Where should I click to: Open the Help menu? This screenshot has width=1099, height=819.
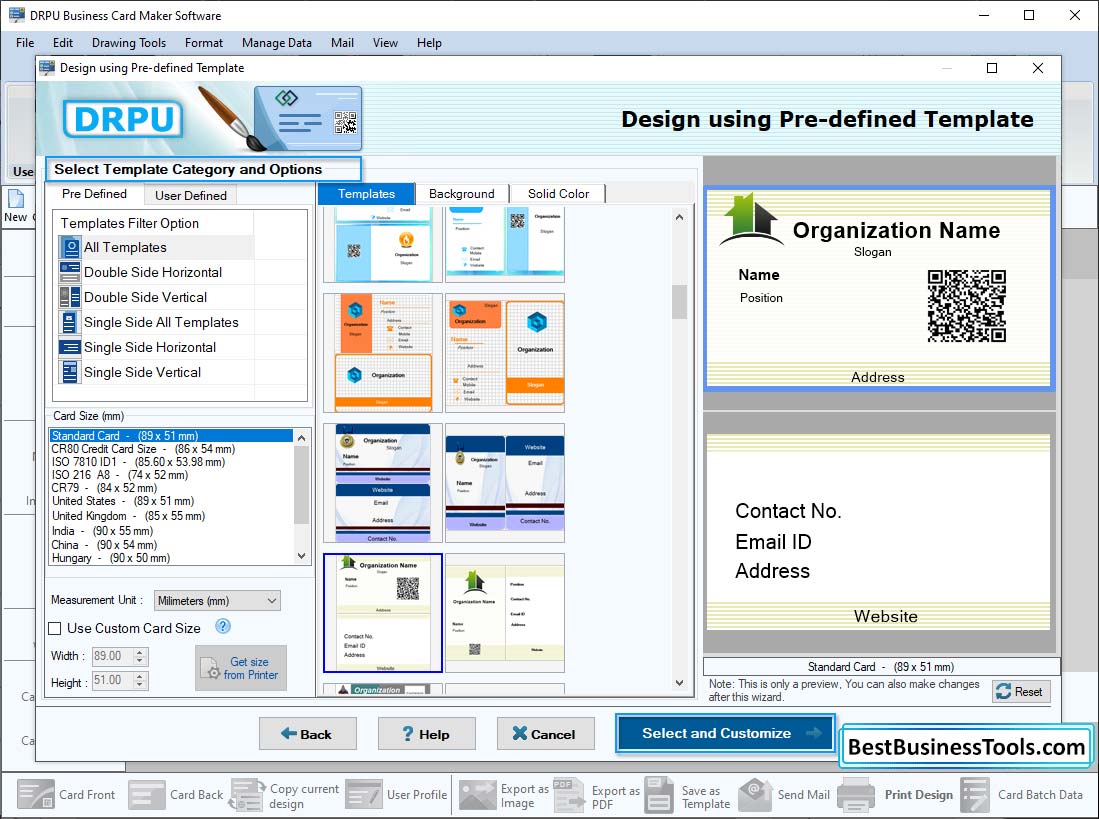point(429,43)
